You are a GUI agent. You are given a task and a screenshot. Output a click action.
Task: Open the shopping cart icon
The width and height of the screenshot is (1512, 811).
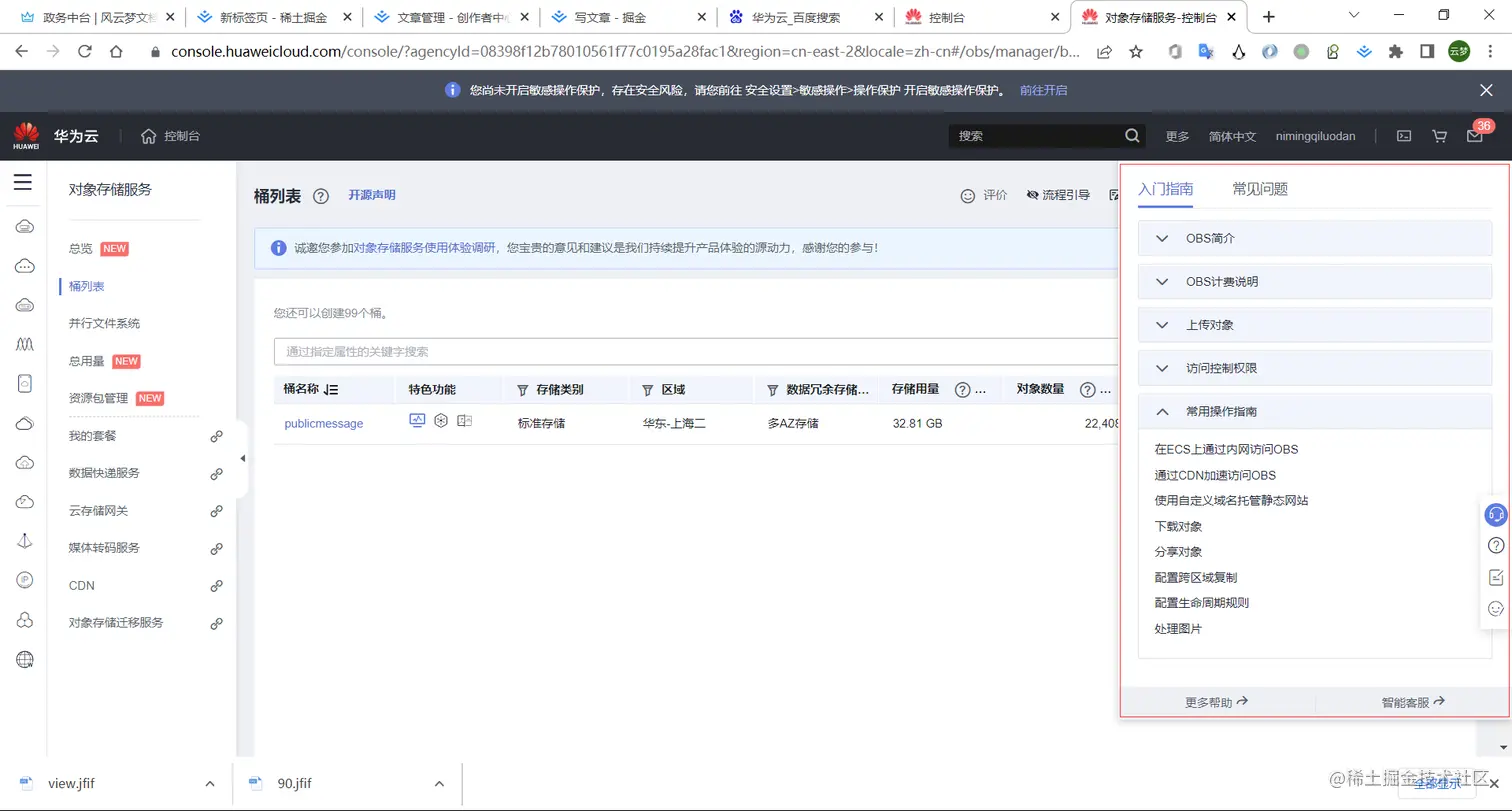1440,136
